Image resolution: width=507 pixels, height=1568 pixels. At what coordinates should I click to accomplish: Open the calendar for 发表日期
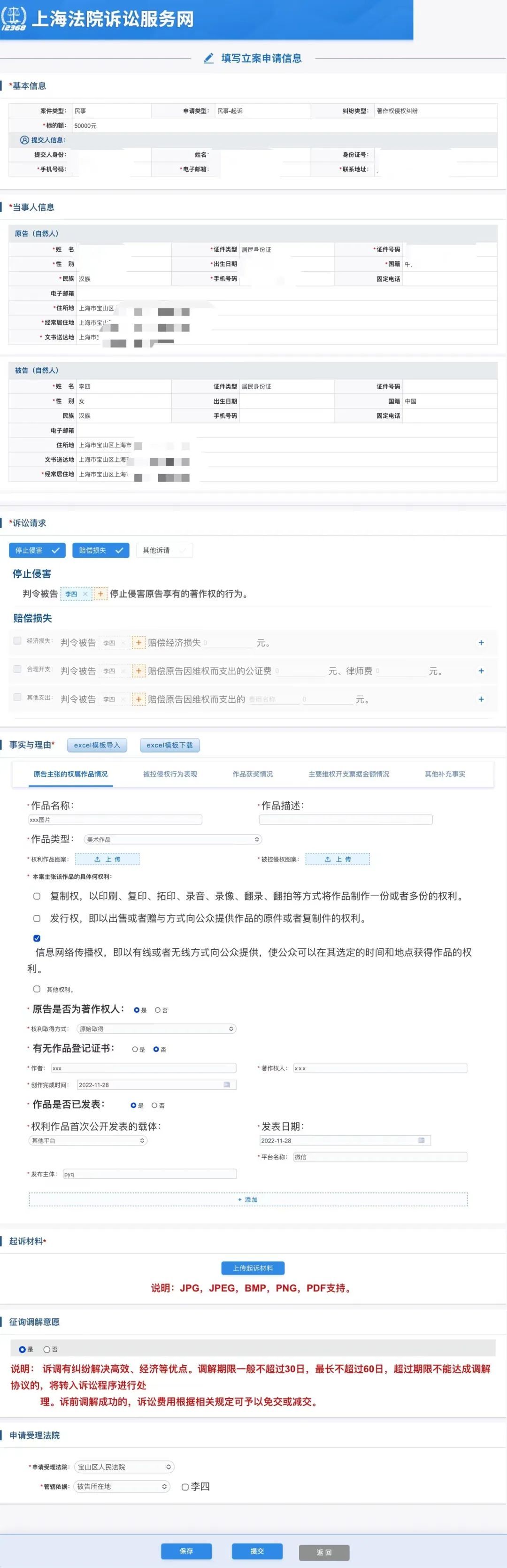point(421,1140)
